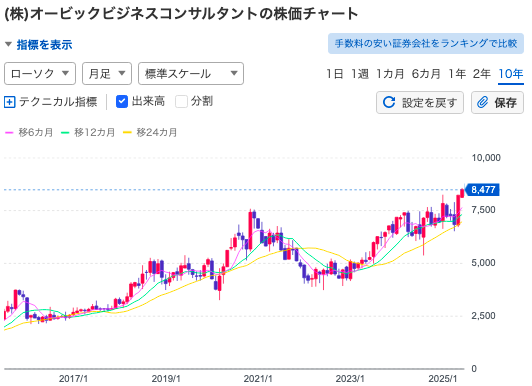Select the 1日 time range
Screen dimensions: 532x386
tap(335, 74)
